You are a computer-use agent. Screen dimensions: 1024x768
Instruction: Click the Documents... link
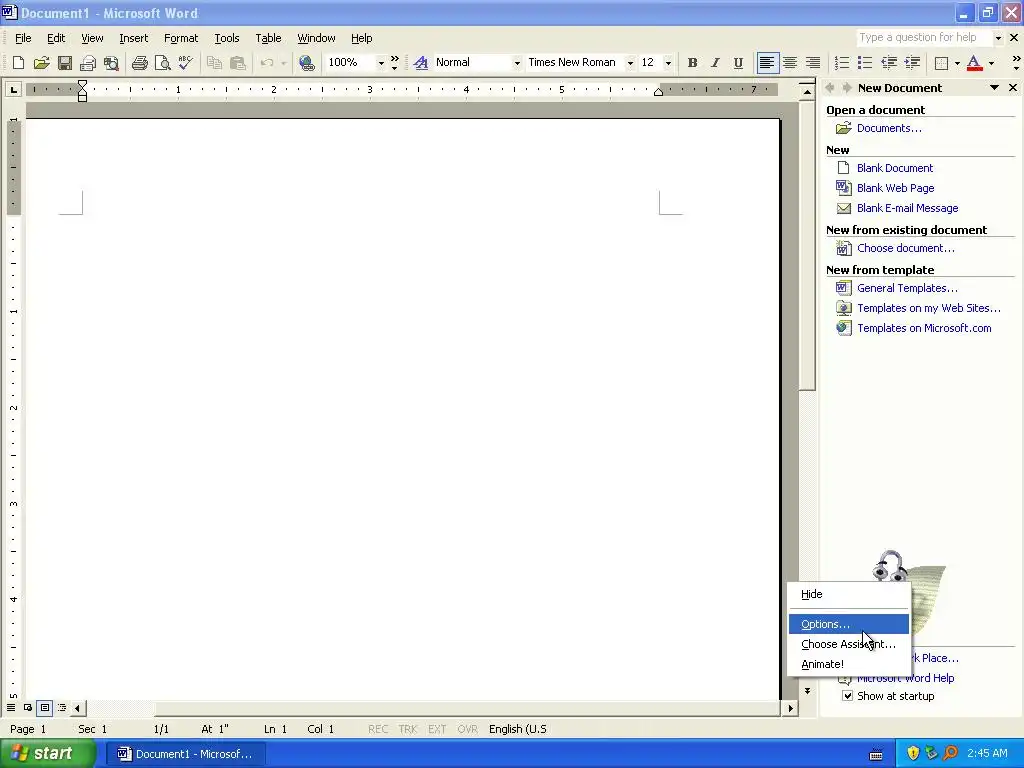pyautogui.click(x=889, y=128)
